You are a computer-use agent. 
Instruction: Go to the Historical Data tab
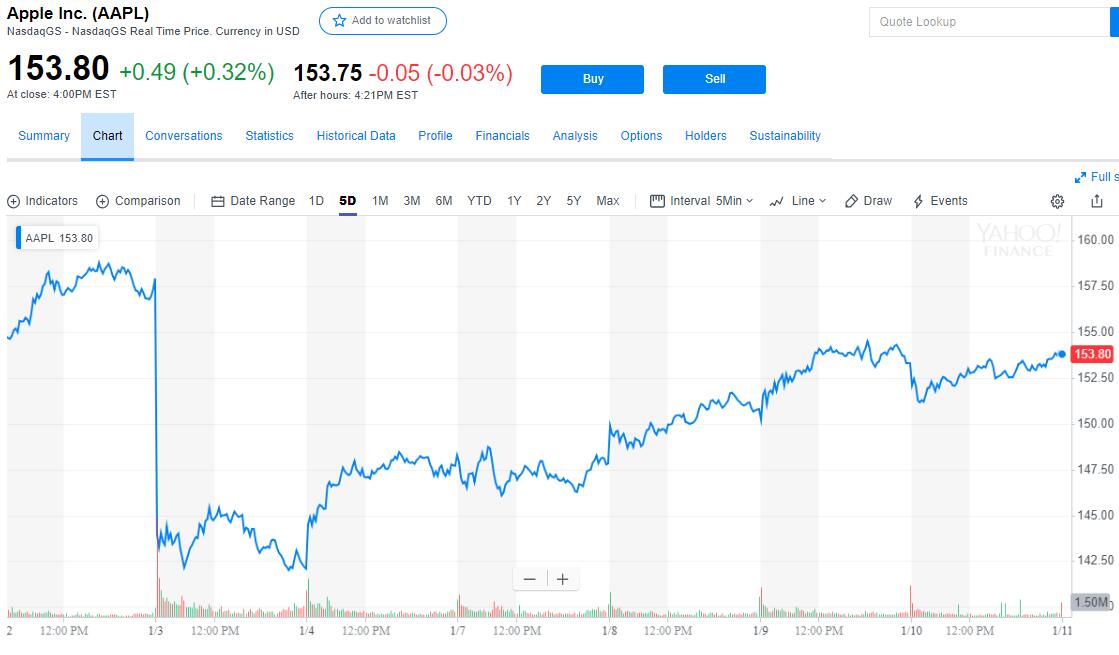point(356,136)
